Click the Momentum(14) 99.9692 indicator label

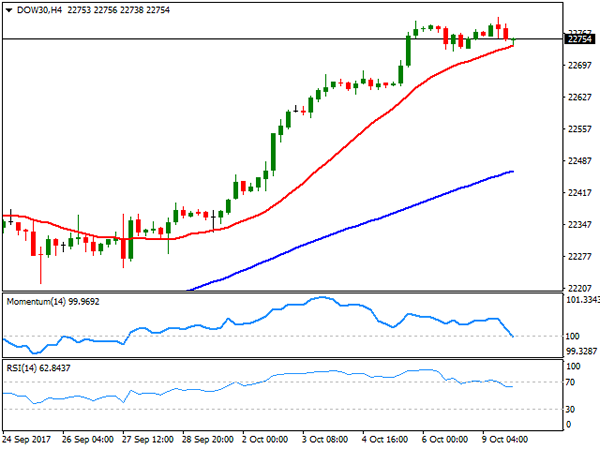53,302
